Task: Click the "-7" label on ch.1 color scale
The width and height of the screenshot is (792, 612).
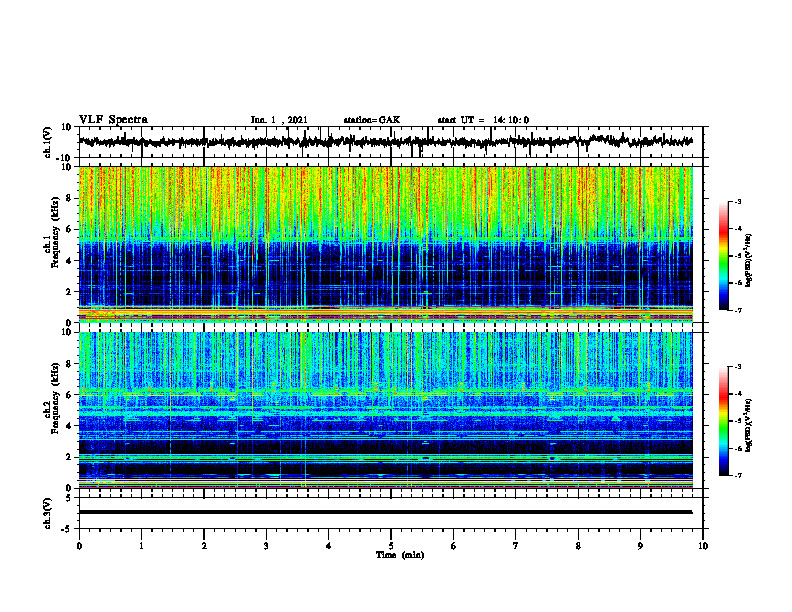Action: (738, 310)
